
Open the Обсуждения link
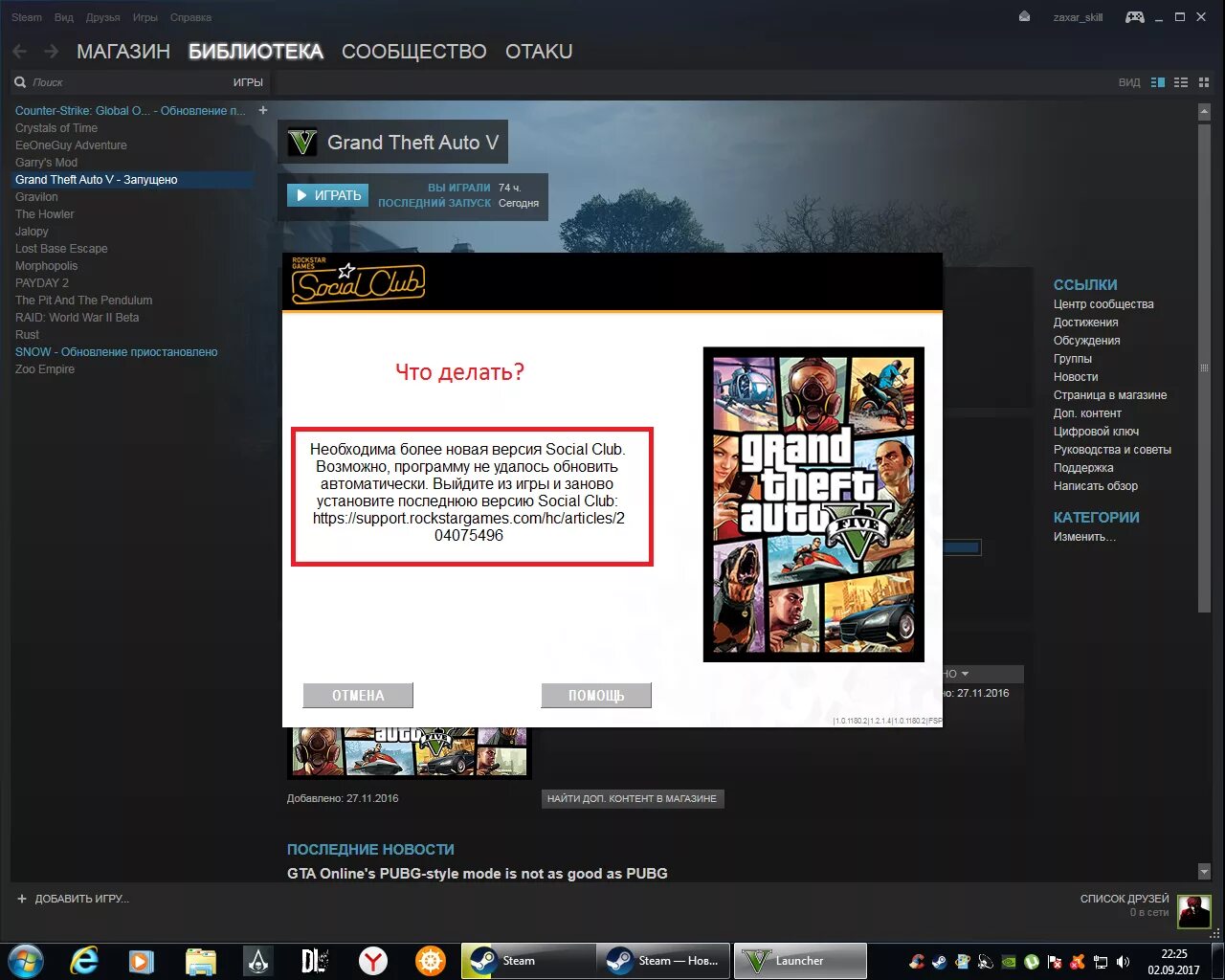(x=1086, y=341)
